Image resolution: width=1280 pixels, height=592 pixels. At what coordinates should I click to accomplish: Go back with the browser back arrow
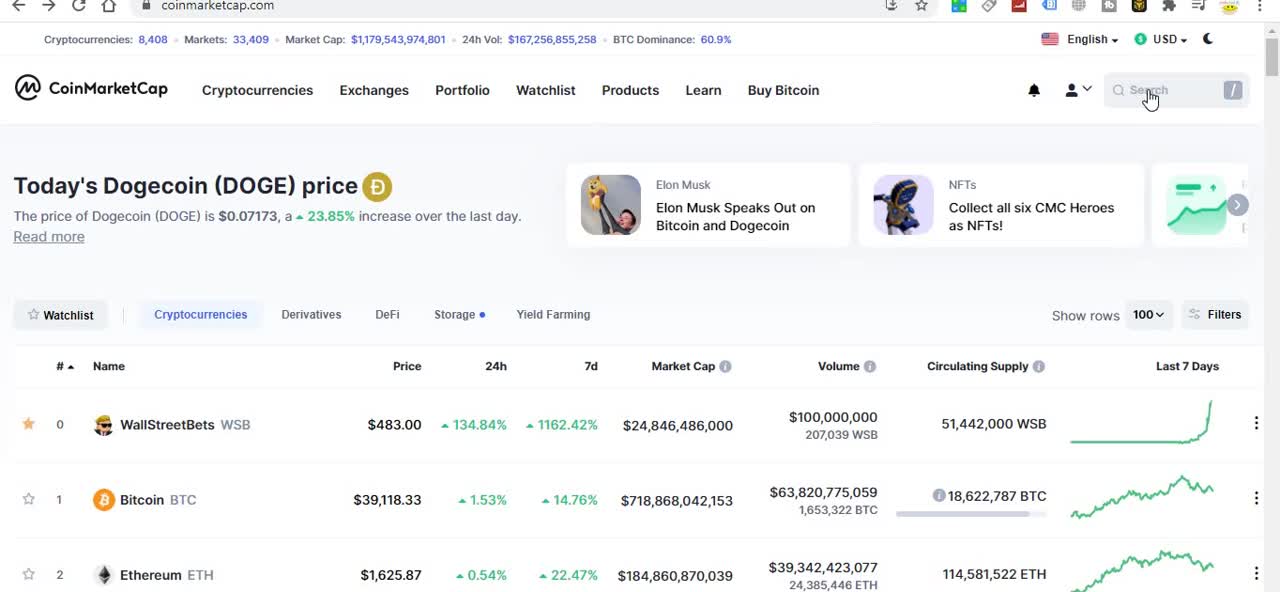18,6
